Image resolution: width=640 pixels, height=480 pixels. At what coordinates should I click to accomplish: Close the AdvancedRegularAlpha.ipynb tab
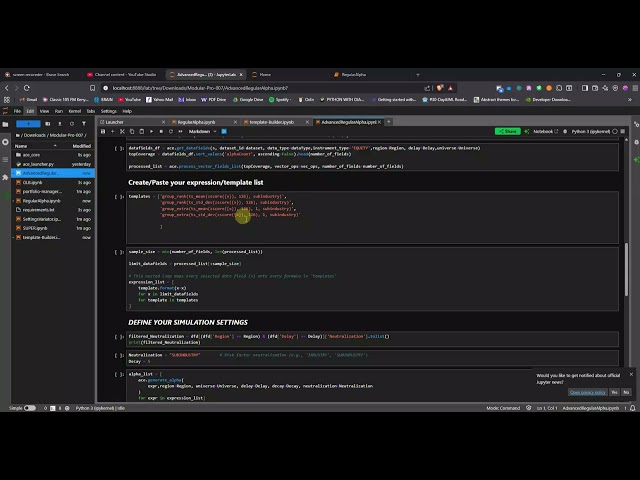click(x=379, y=122)
